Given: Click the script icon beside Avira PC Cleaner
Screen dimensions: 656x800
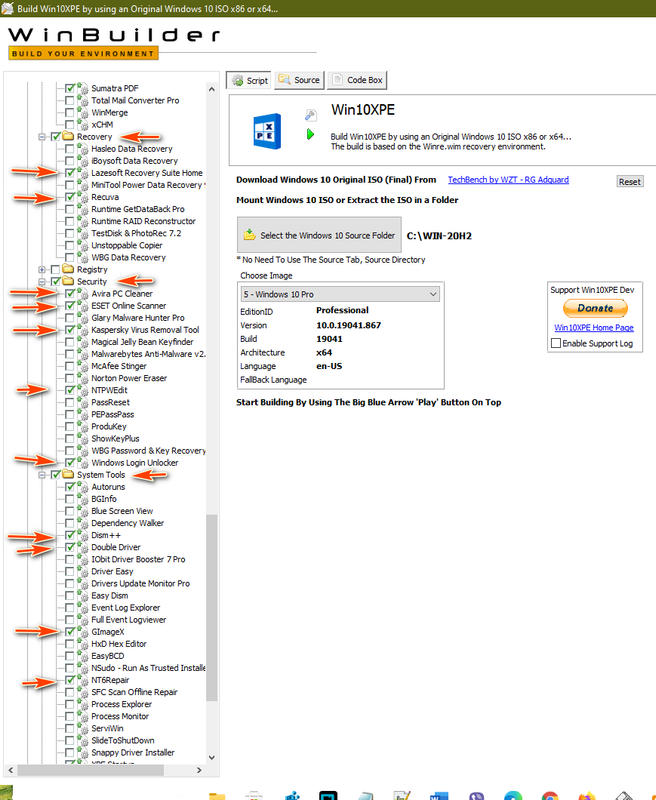Looking at the screenshot, I should (x=83, y=293).
